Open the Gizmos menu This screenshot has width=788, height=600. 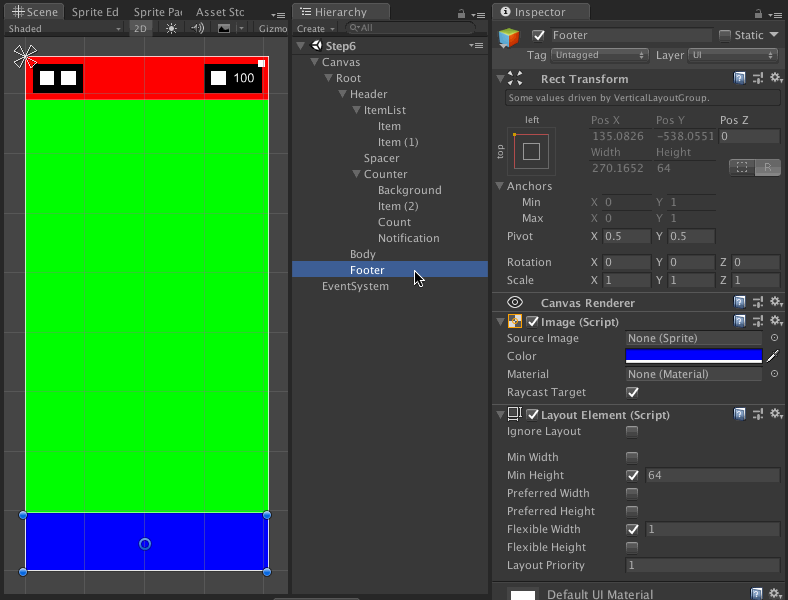(273, 29)
